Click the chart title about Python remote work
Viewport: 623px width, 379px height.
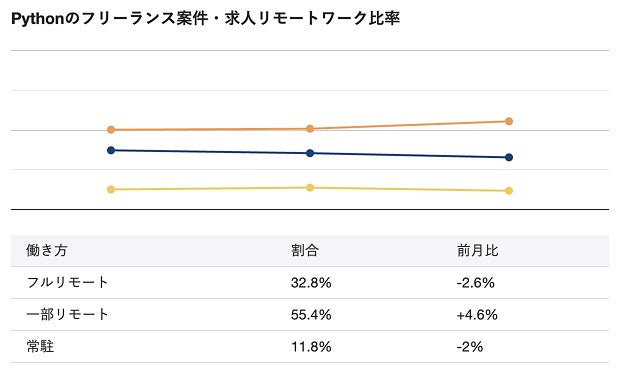205,18
